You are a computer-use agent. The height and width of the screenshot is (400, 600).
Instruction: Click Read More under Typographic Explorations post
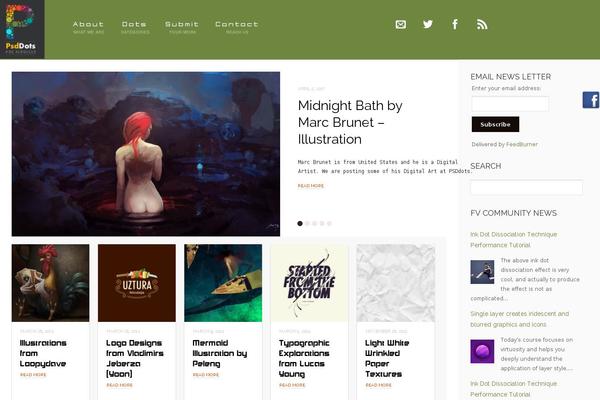pyautogui.click(x=292, y=385)
